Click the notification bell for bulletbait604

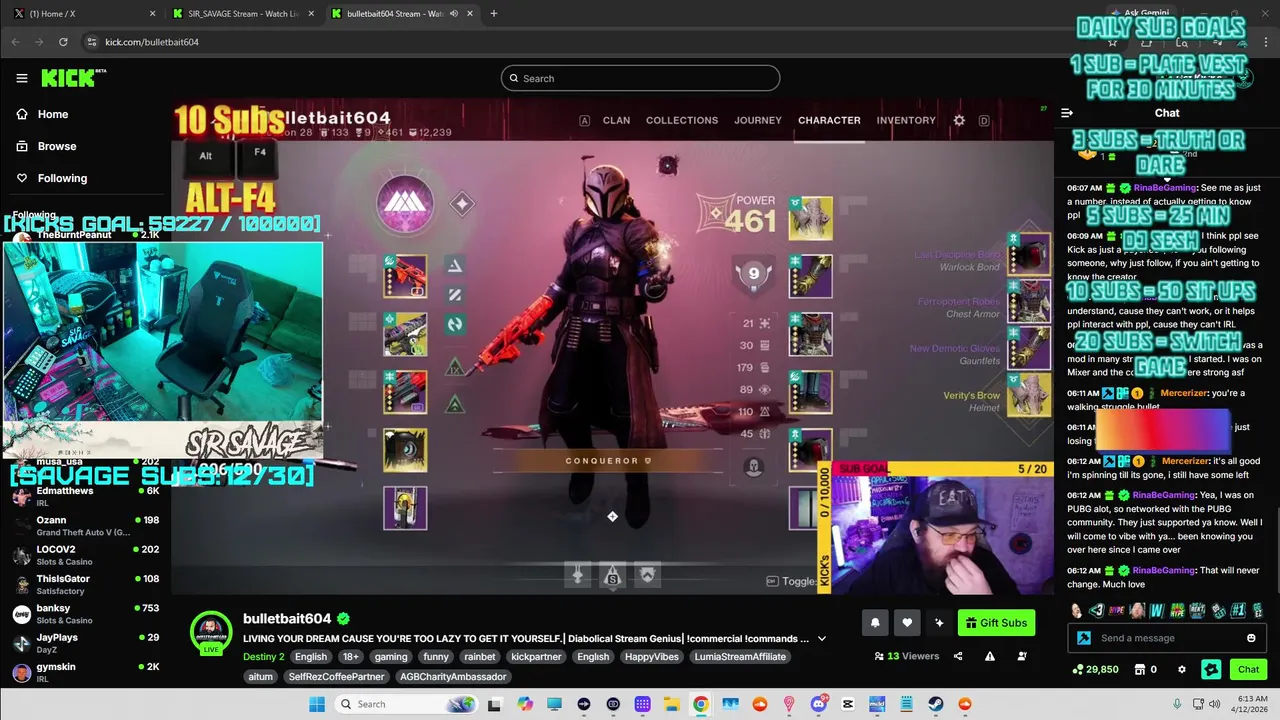(875, 623)
